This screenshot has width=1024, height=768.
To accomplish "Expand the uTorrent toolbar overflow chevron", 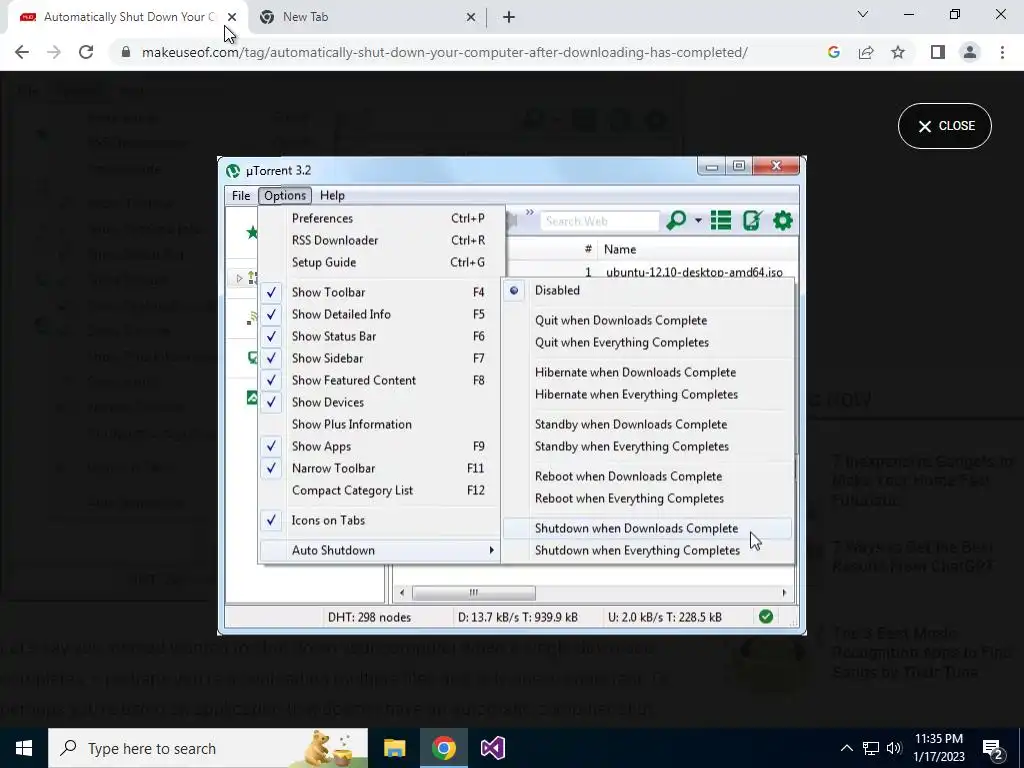I will click(x=530, y=212).
